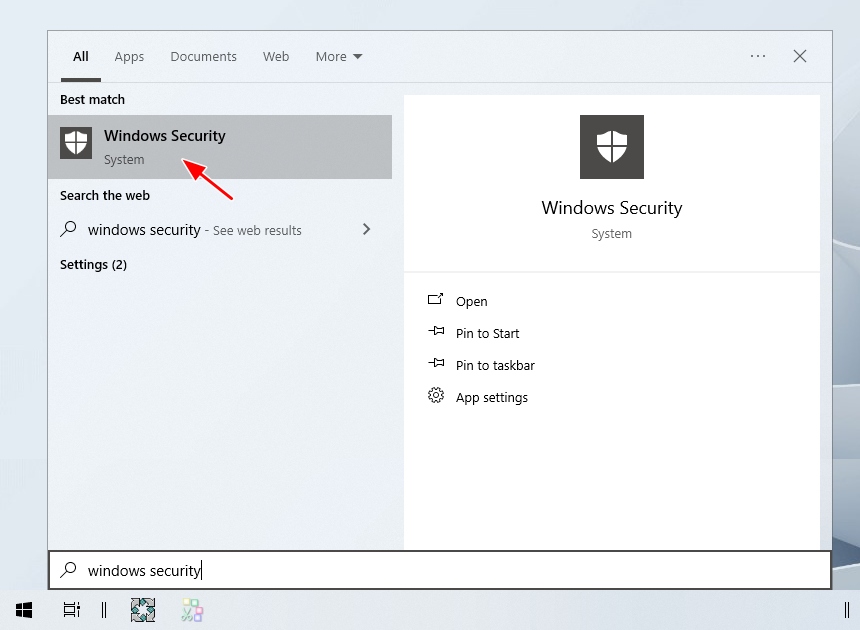860x630 pixels.
Task: Select the Web search filter tab
Action: 276,57
